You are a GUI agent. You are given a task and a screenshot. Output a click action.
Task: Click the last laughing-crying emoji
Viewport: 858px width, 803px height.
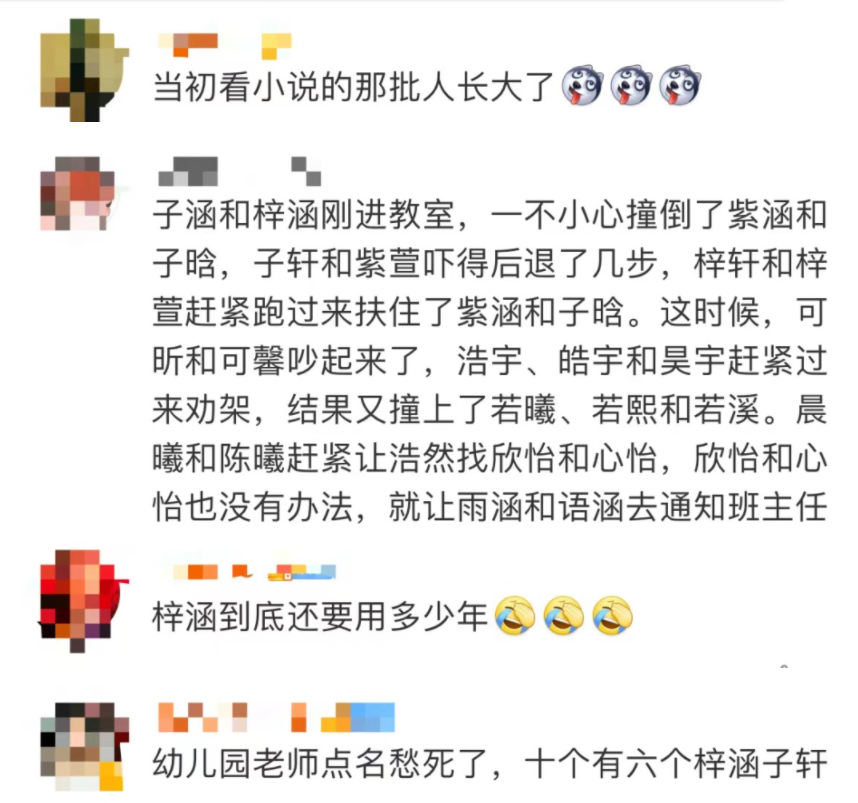click(x=613, y=616)
